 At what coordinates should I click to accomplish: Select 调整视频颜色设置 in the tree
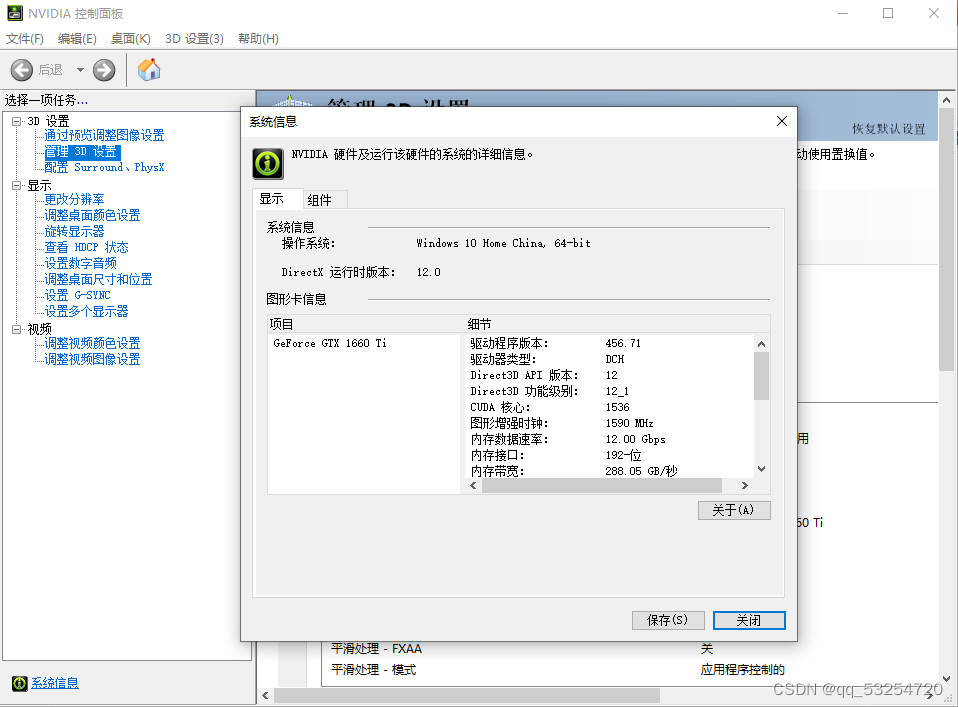pyautogui.click(x=92, y=343)
